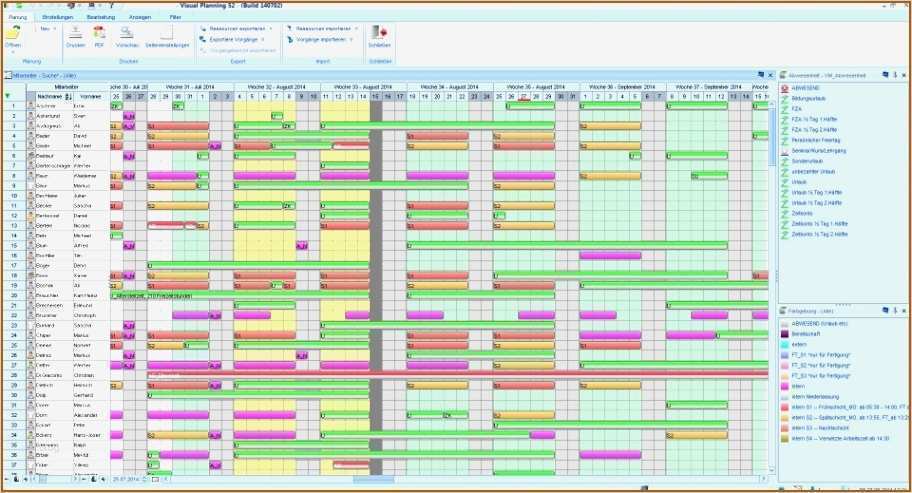Pin the Fertigteilung panel

[x=895, y=311]
